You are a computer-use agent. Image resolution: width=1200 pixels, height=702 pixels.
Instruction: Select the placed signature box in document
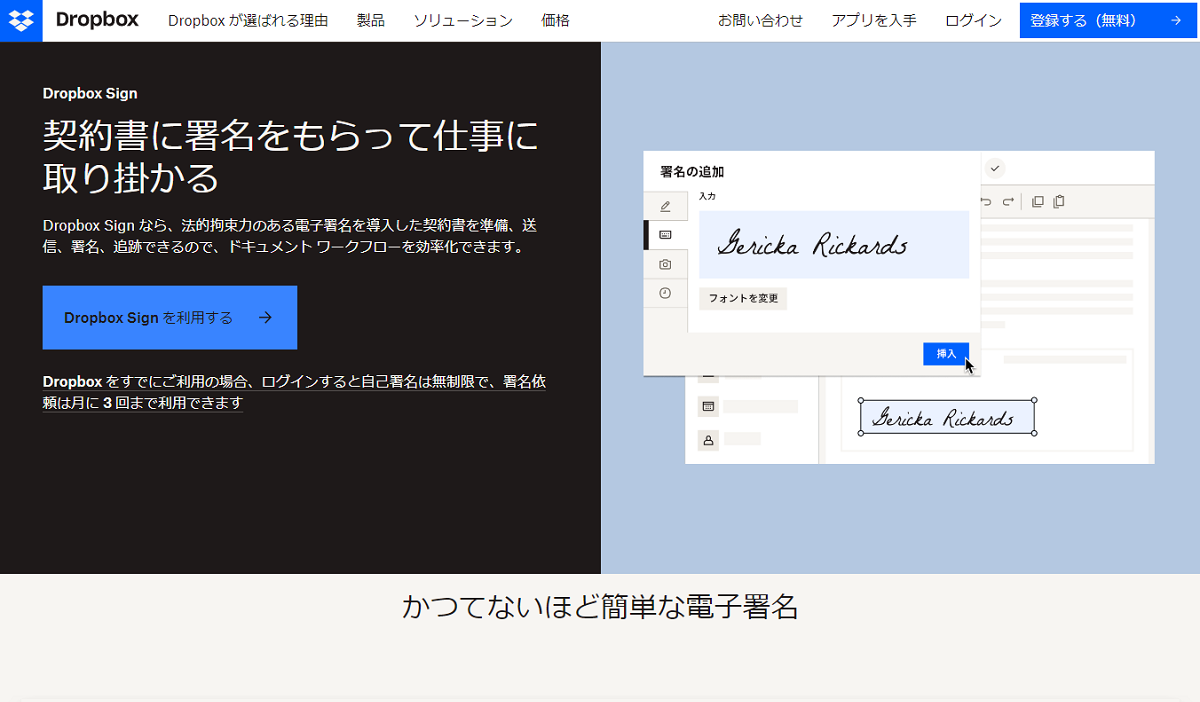947,417
